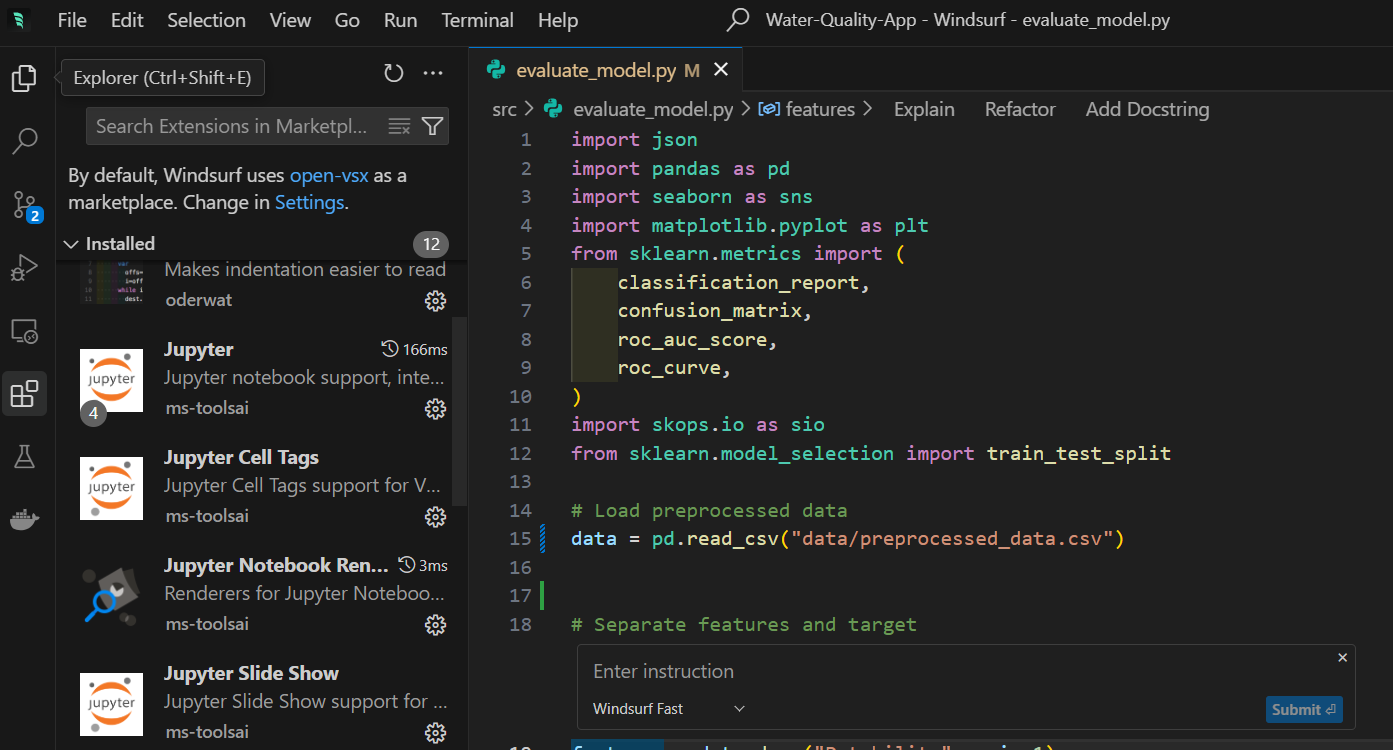Click the Jupyter Notebook Renderers extension logo

coord(111,596)
